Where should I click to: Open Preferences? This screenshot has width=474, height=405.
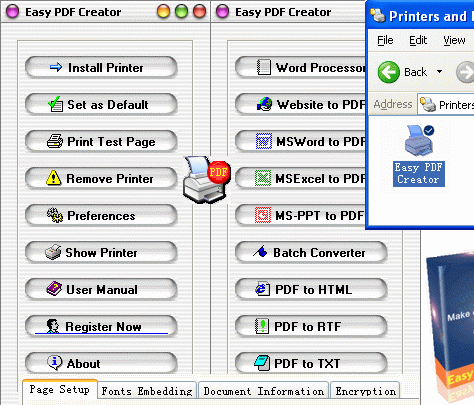click(101, 216)
